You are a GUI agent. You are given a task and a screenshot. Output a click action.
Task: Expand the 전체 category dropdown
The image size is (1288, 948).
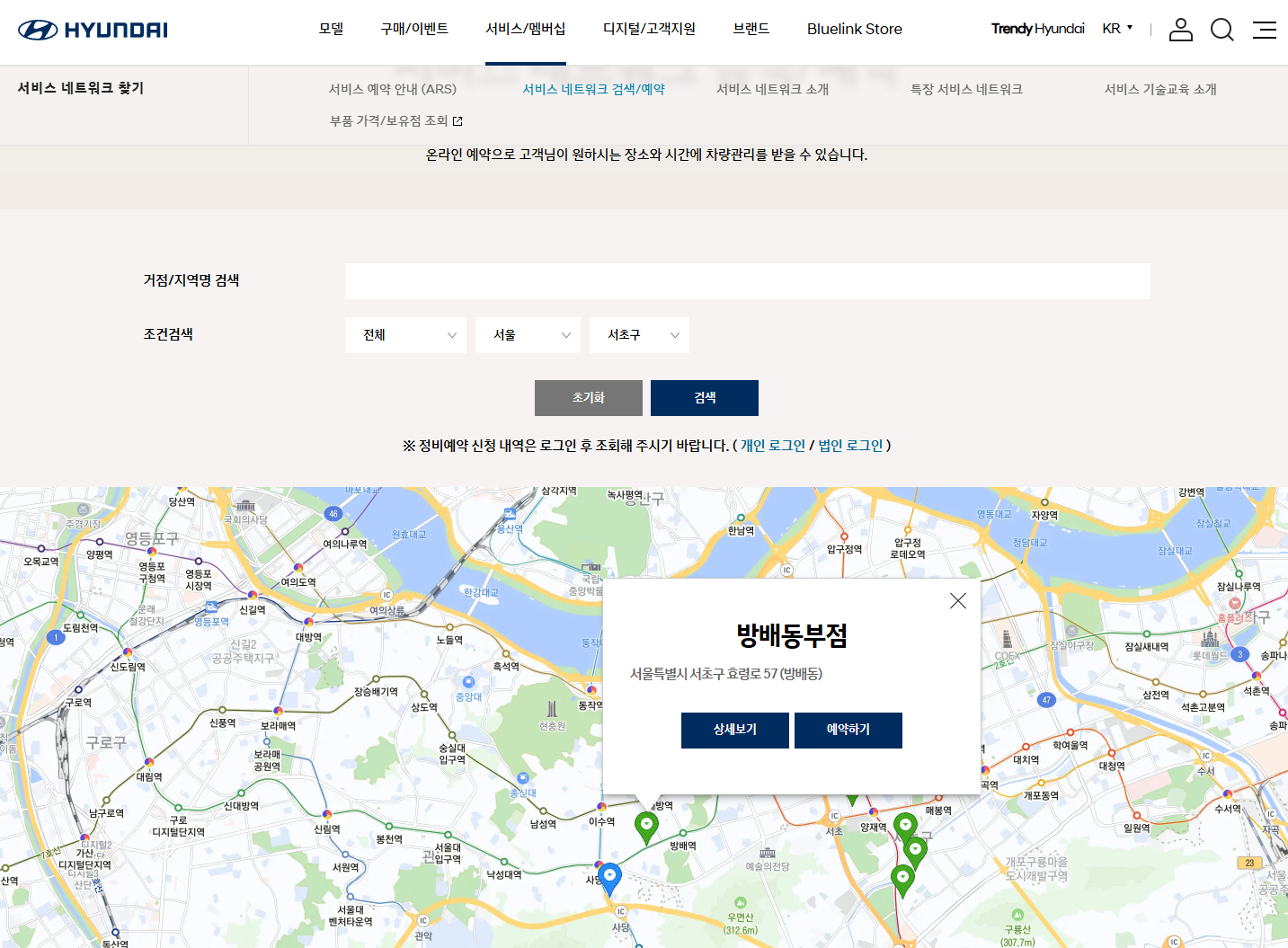(405, 335)
